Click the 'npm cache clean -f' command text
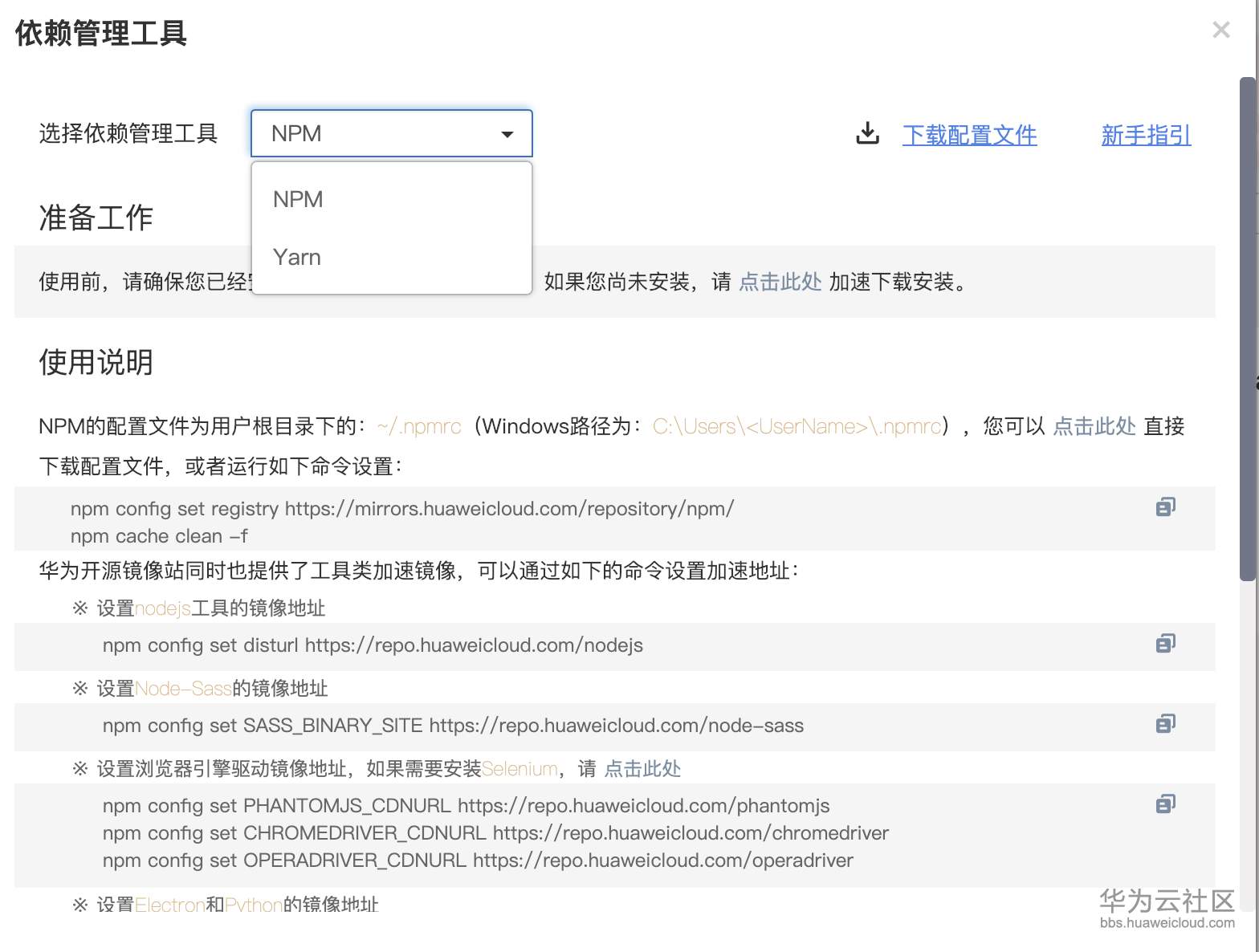This screenshot has height=952, width=1259. point(159,536)
